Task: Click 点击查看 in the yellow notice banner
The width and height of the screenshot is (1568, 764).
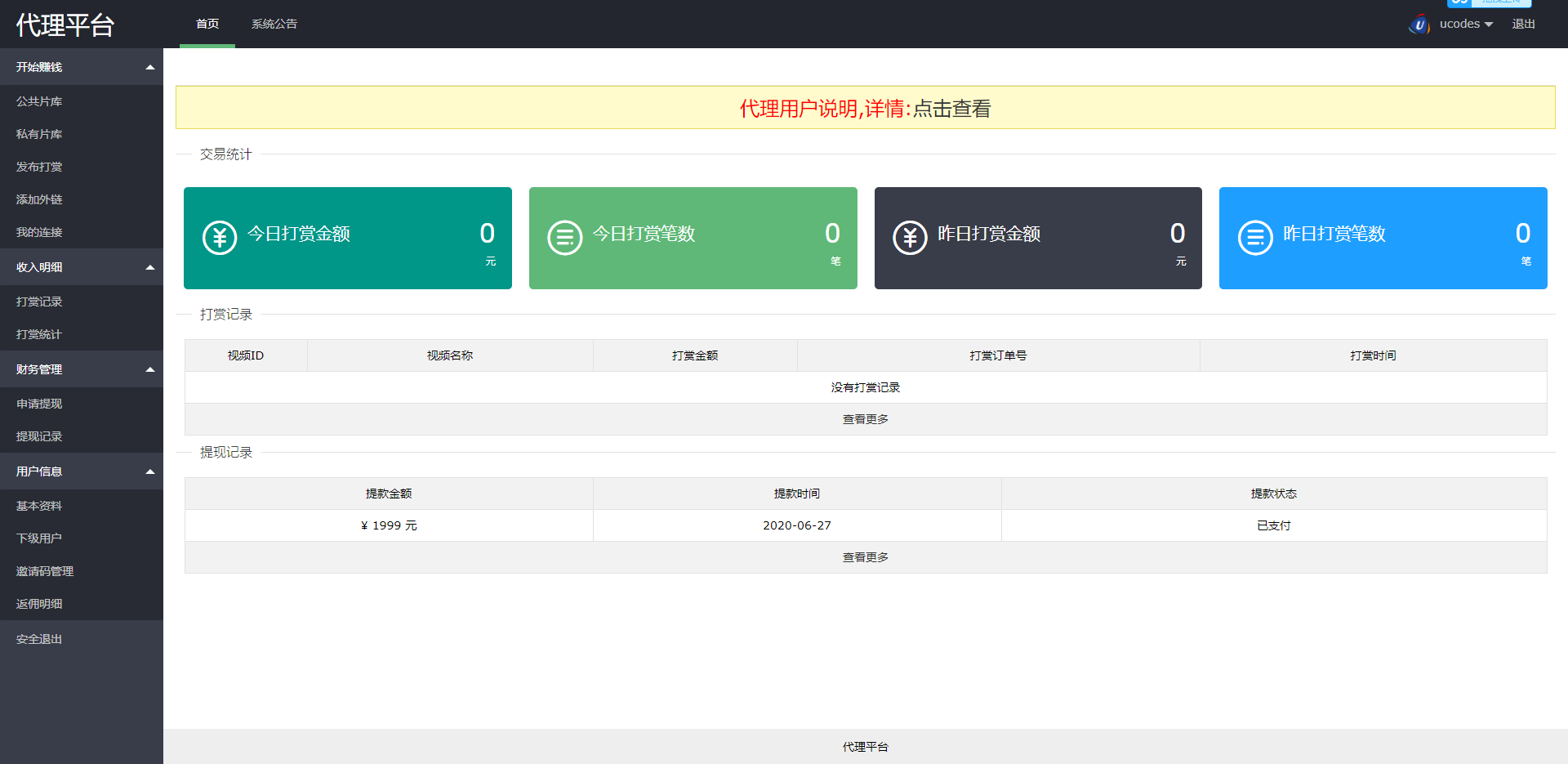Action: point(951,109)
